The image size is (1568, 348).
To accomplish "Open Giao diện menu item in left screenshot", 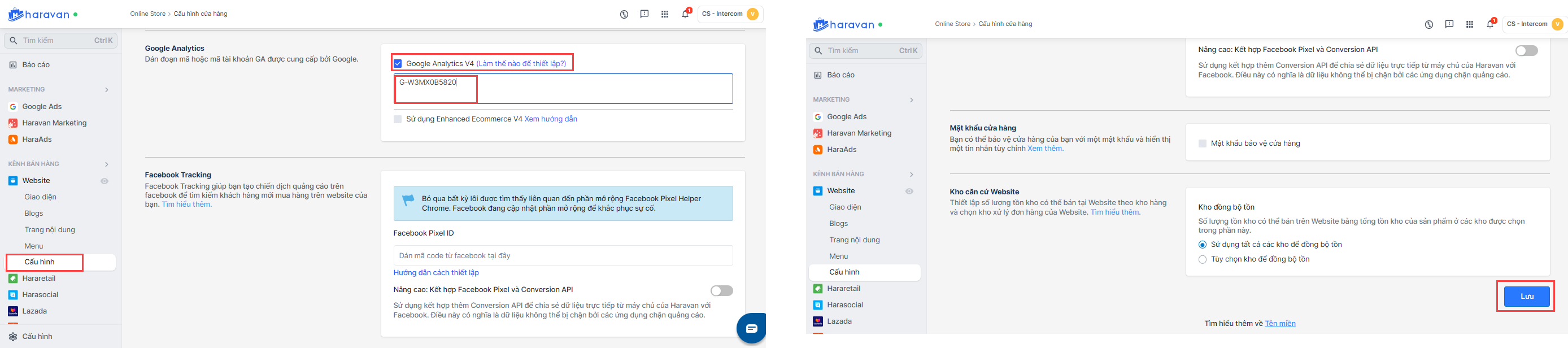I will (x=40, y=197).
